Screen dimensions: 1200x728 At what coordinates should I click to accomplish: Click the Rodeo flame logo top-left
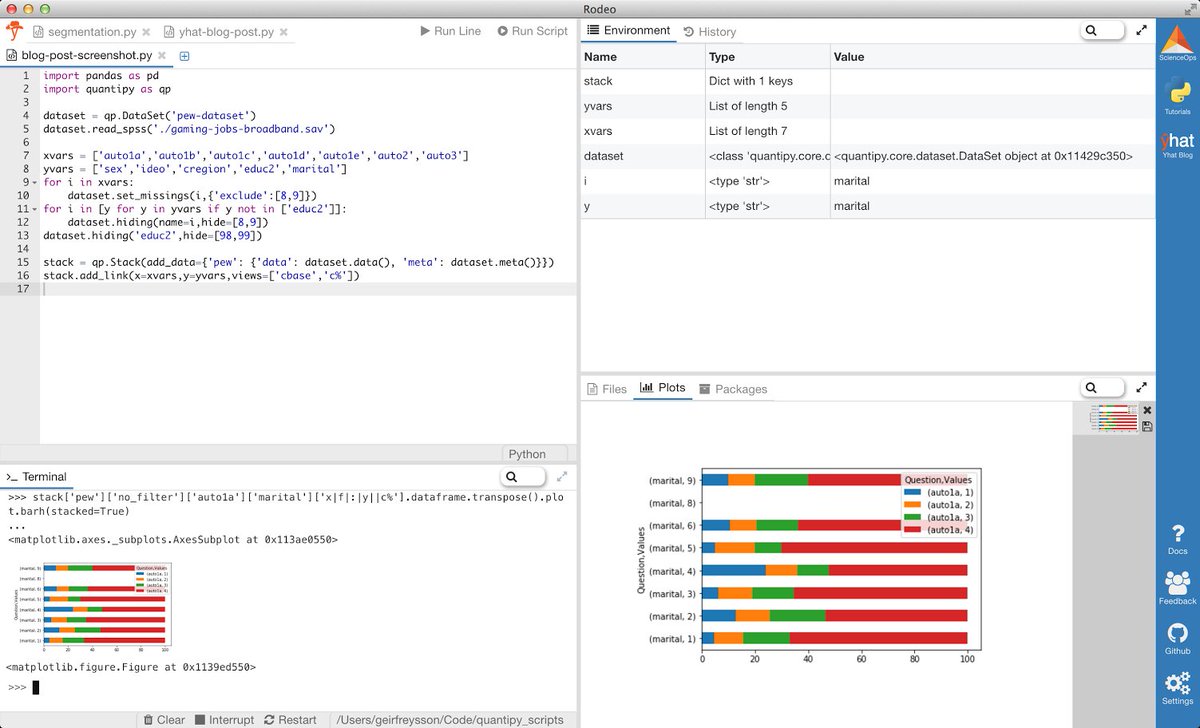pos(13,31)
